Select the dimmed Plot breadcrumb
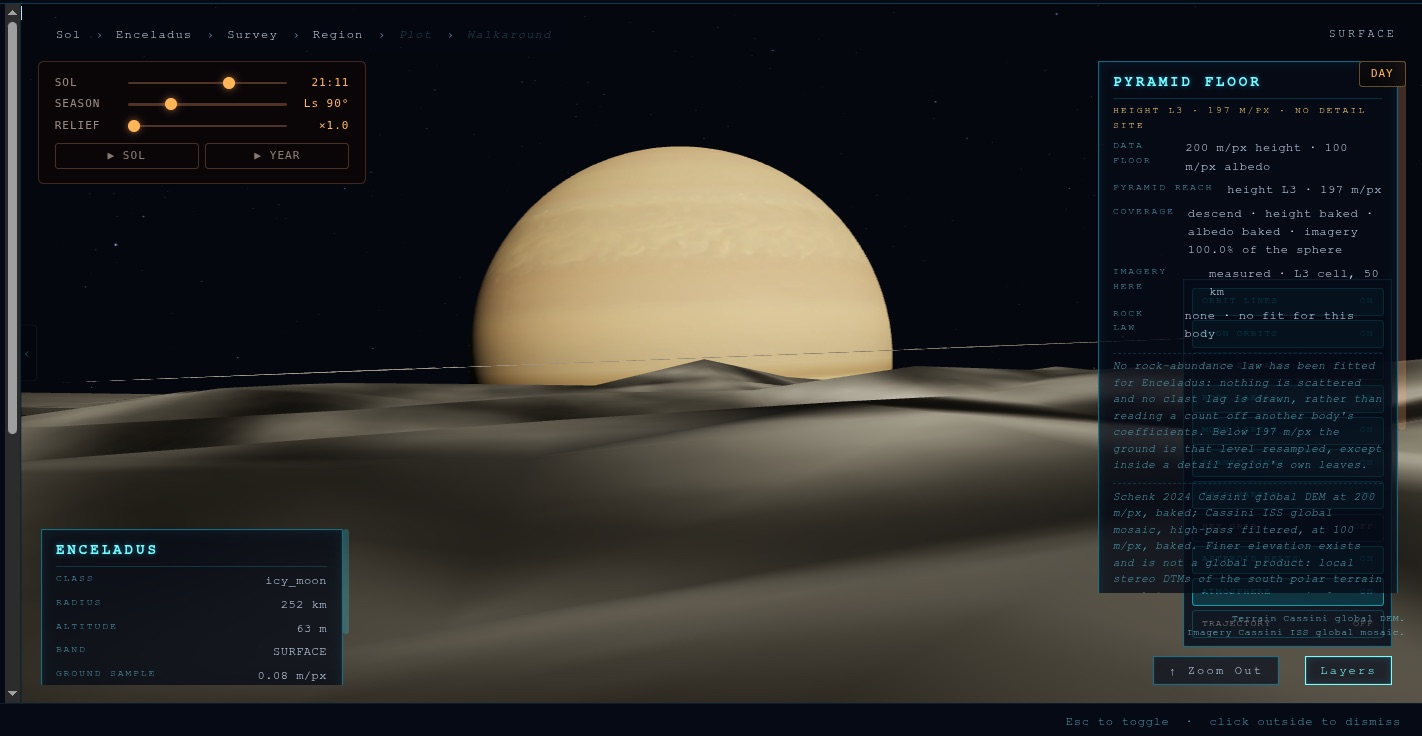1422x736 pixels. pos(416,35)
